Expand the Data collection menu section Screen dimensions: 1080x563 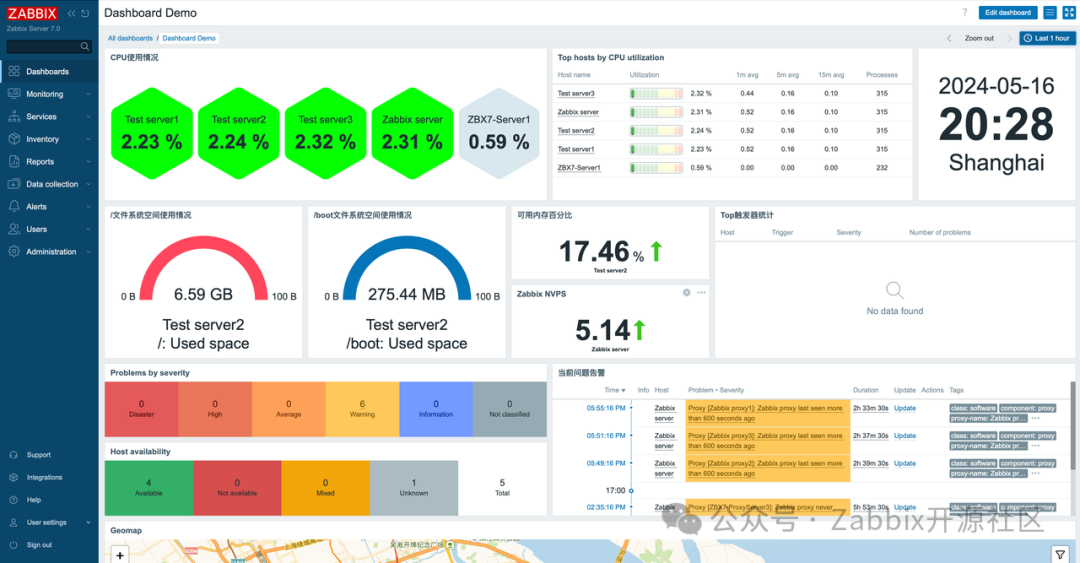click(x=49, y=184)
